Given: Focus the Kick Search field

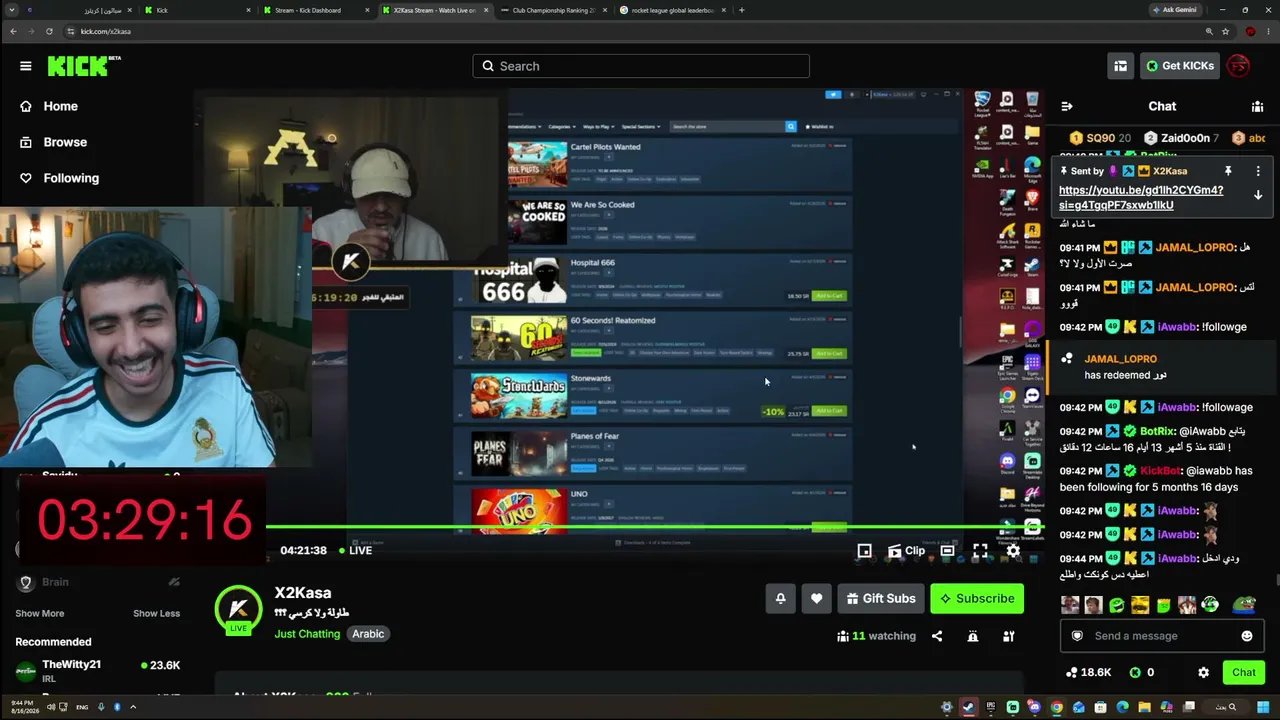Looking at the screenshot, I should click(641, 66).
